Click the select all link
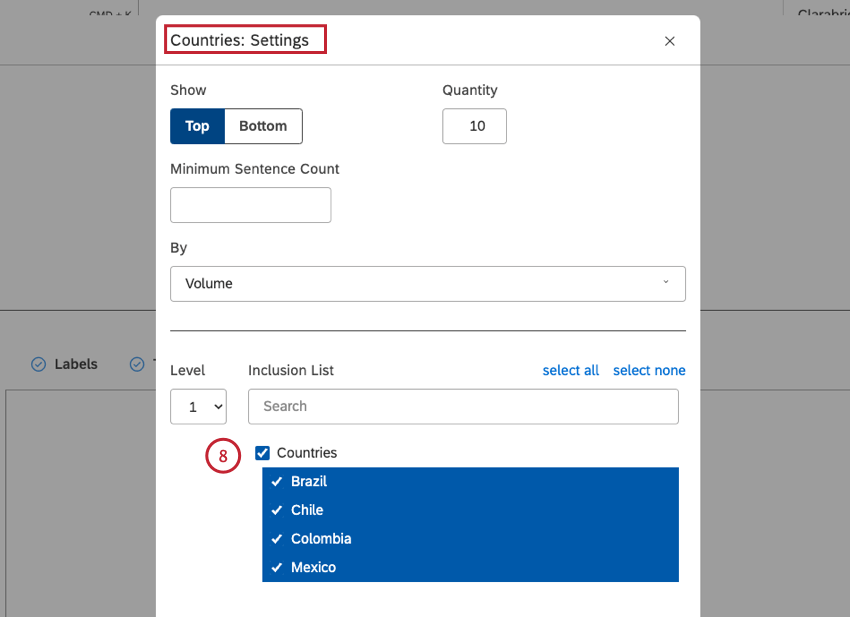This screenshot has height=617, width=850. pos(570,370)
